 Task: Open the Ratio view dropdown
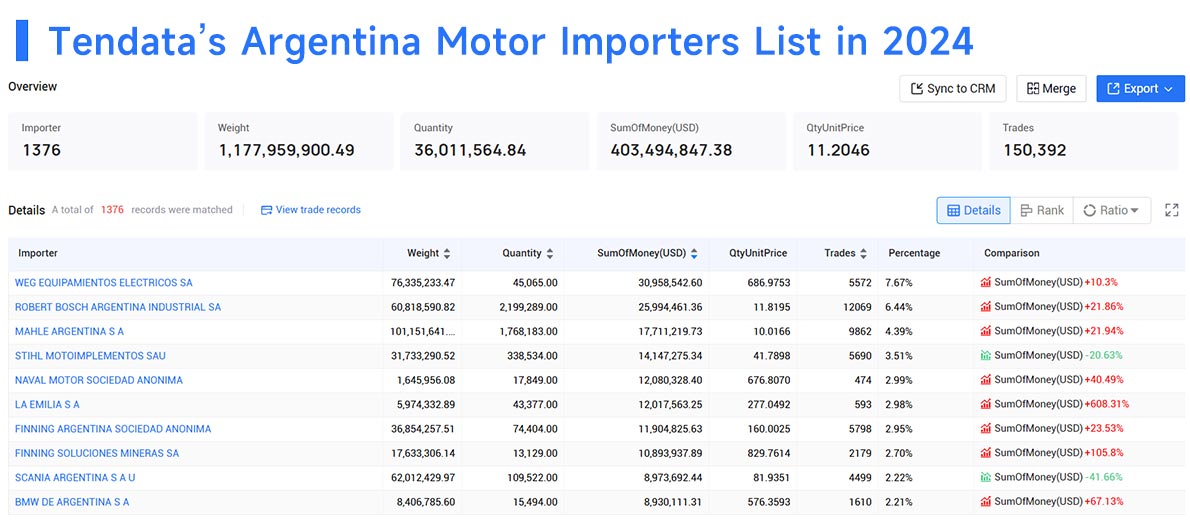[x=1111, y=210]
